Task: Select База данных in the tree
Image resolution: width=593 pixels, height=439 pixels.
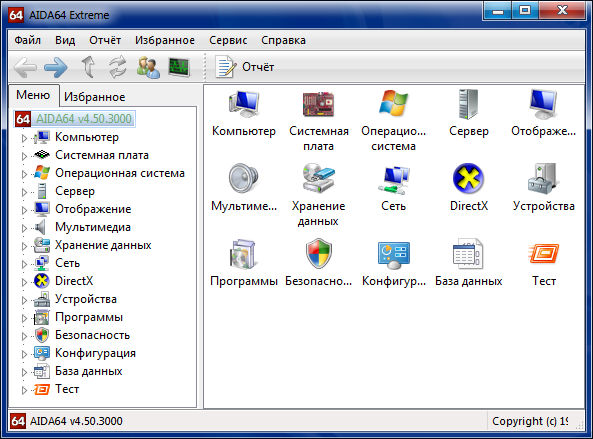Action: point(88,371)
